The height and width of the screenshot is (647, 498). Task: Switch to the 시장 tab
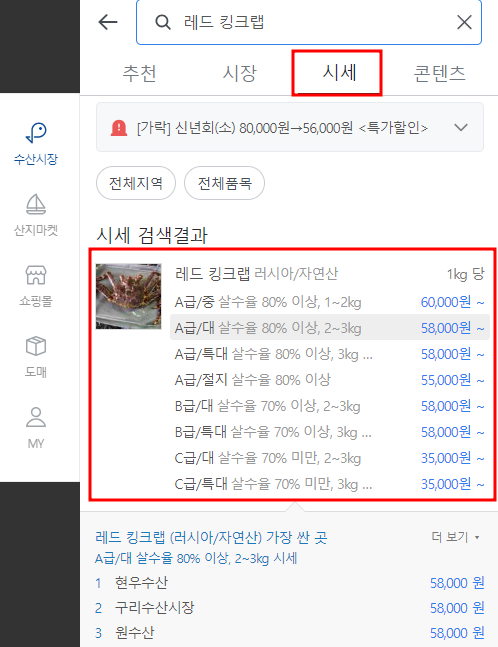(239, 73)
